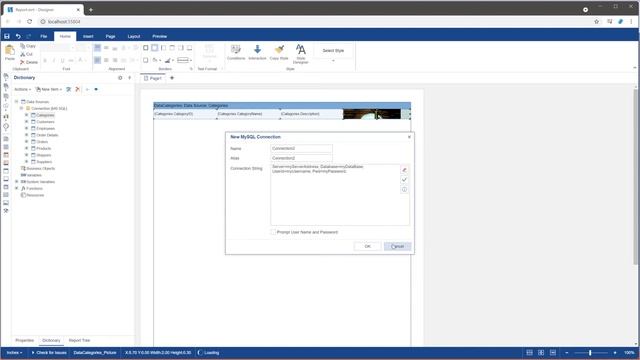Open the Interaction tool
The height and width of the screenshot is (360, 640).
257,53
